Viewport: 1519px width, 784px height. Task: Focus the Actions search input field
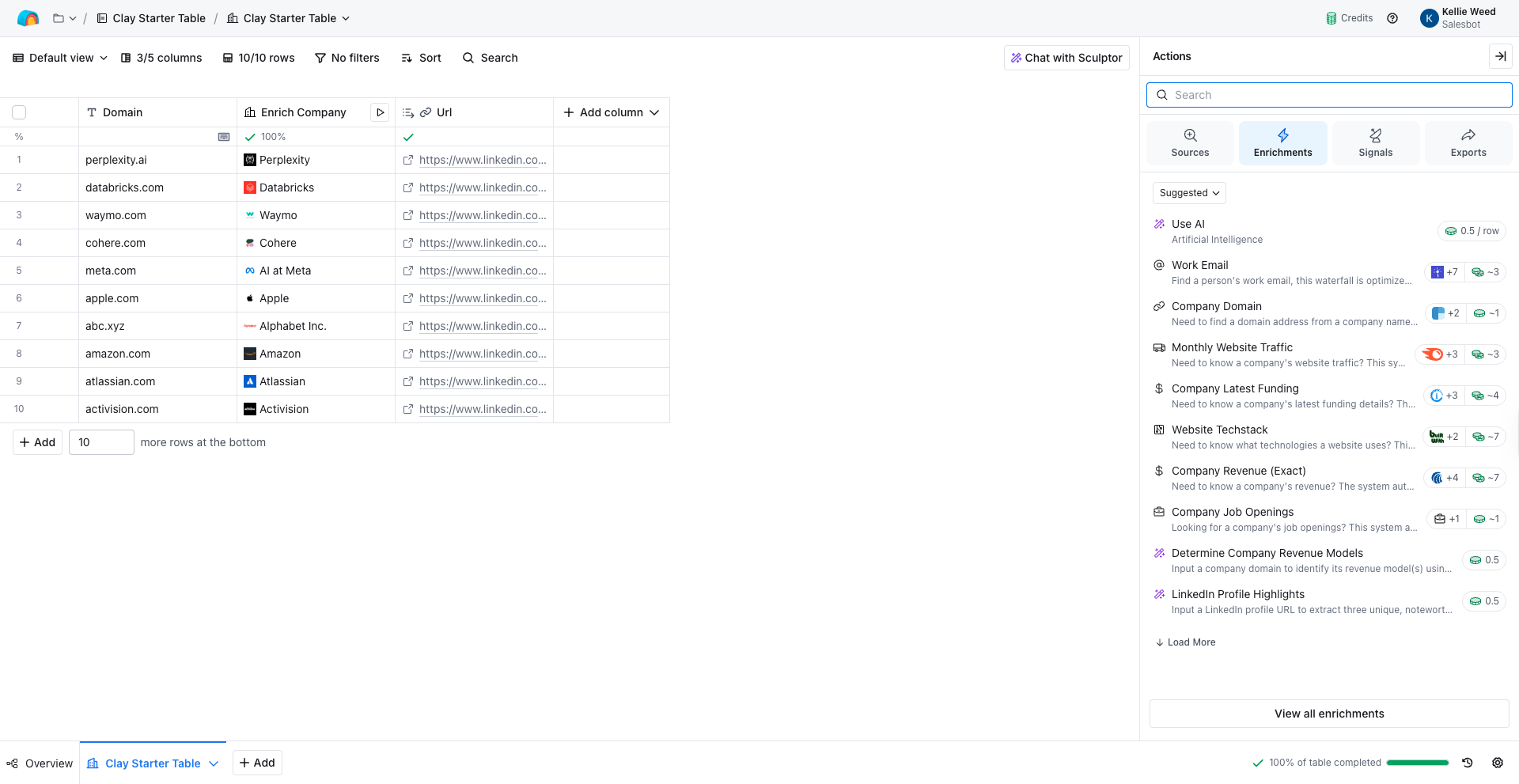[1329, 95]
